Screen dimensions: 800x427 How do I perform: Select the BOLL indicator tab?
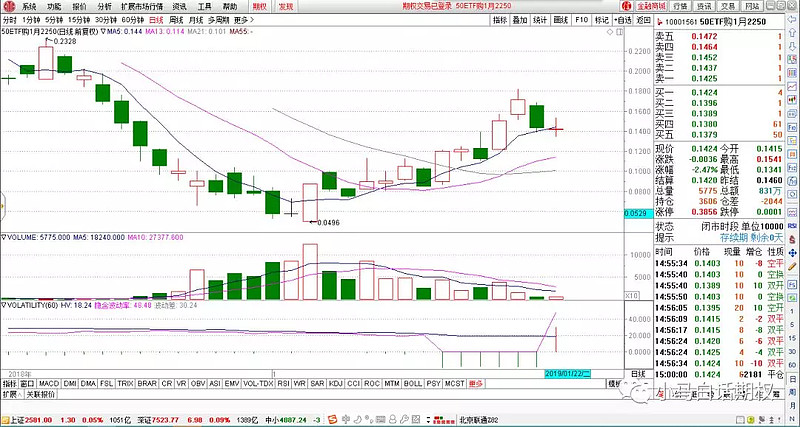(x=412, y=384)
